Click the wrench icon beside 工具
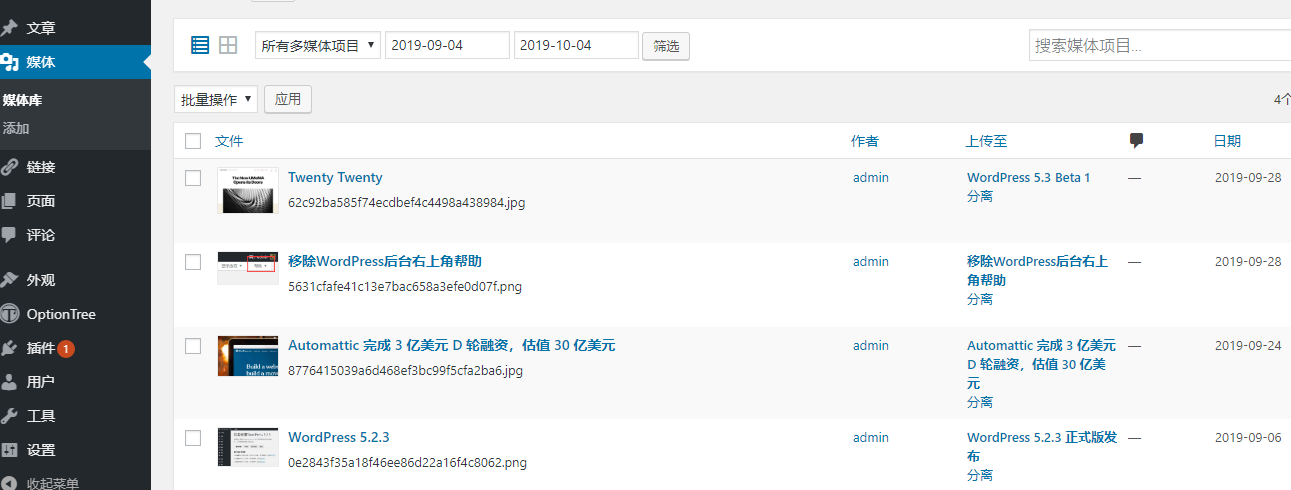 10,416
